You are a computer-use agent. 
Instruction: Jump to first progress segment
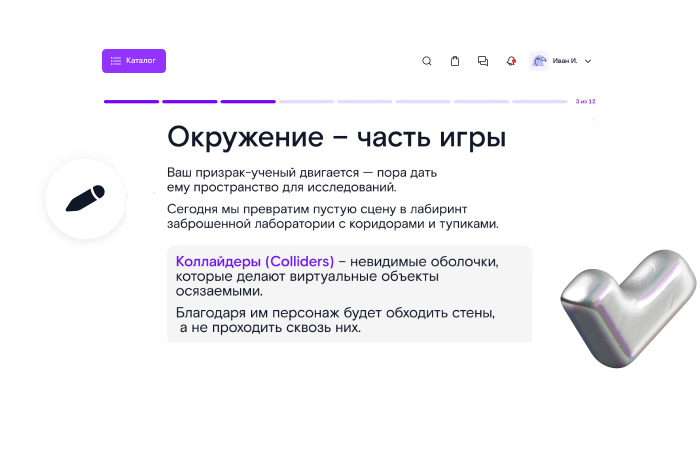point(131,101)
